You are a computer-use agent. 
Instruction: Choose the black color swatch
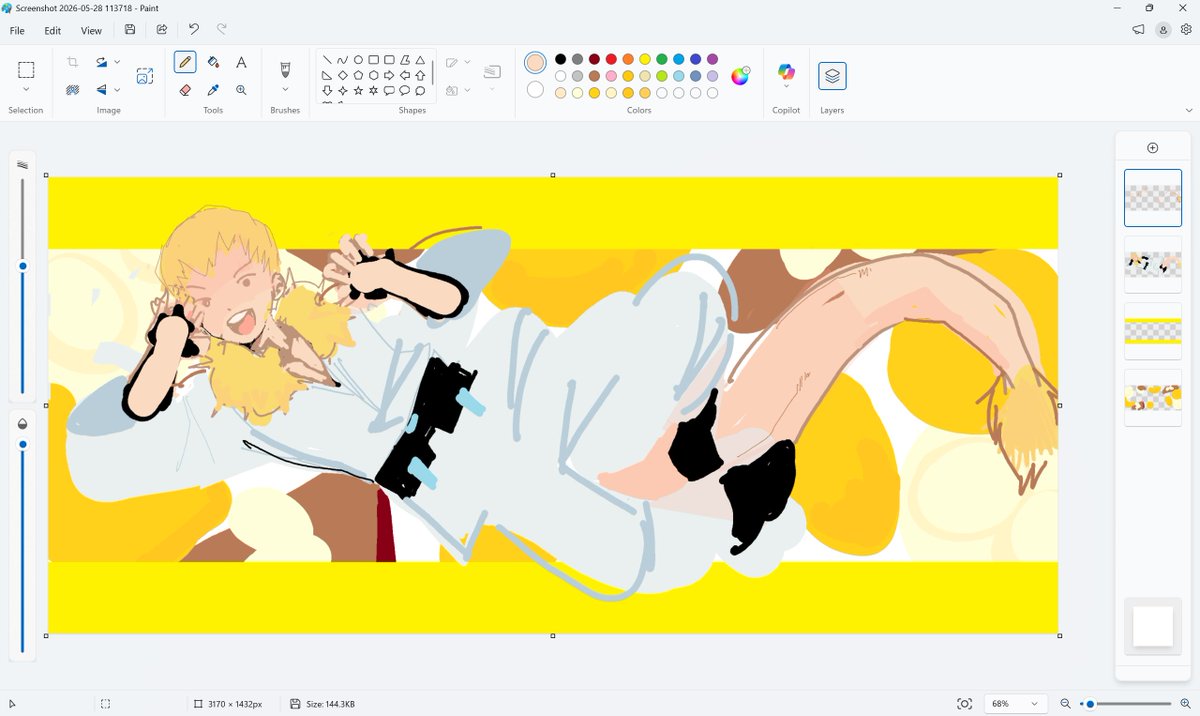pos(560,59)
